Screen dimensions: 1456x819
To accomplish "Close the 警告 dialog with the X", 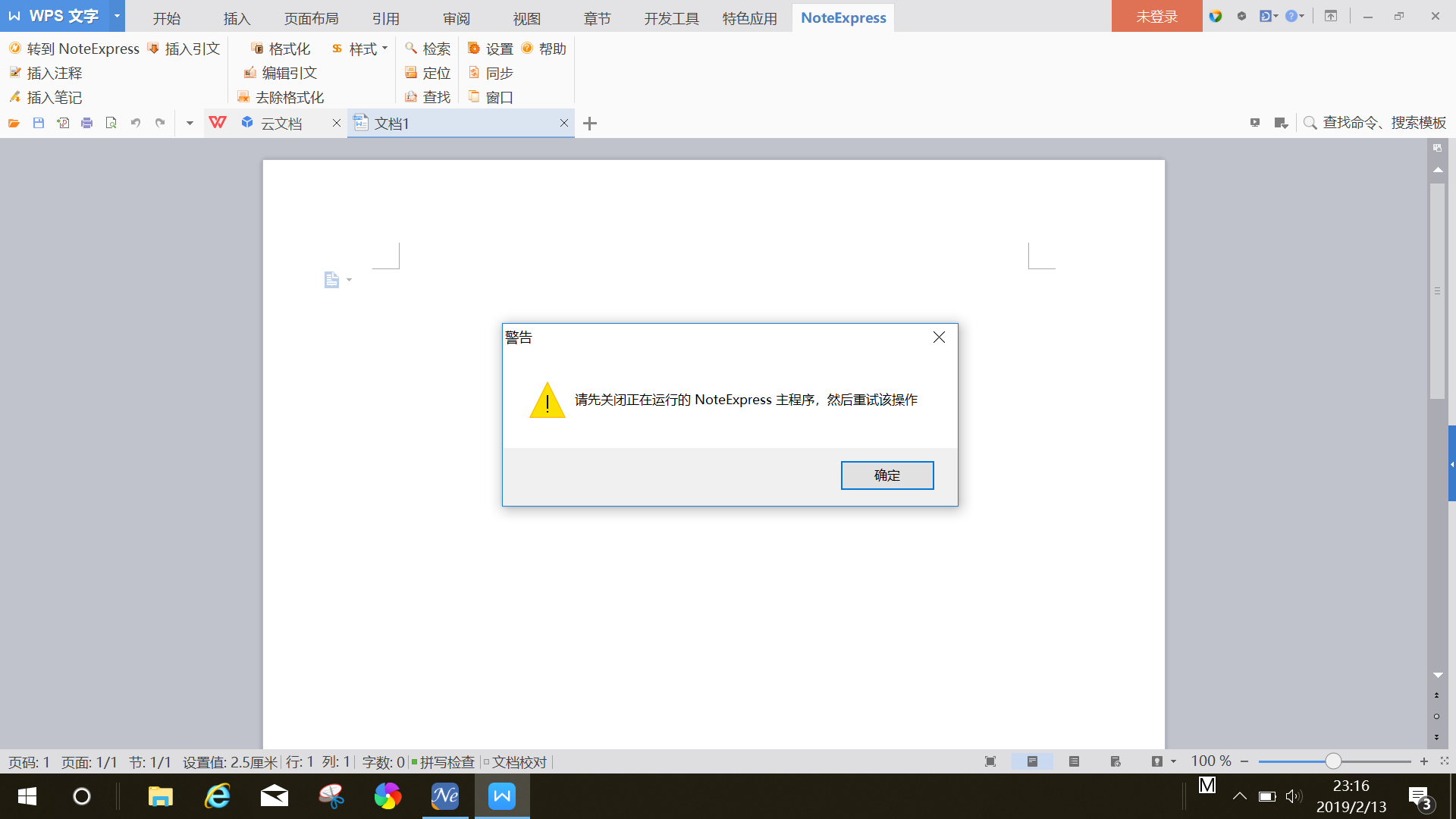I will point(939,337).
